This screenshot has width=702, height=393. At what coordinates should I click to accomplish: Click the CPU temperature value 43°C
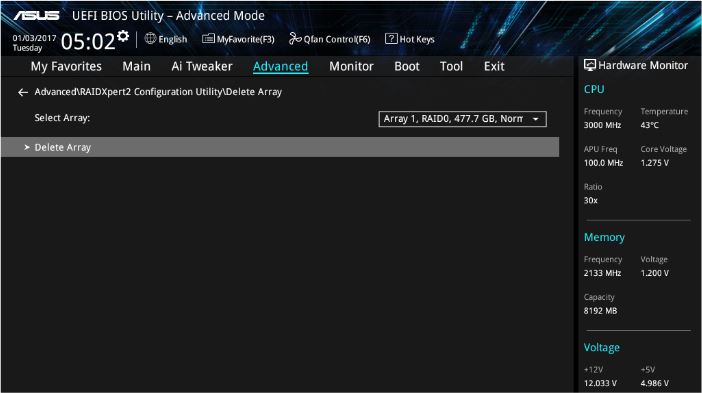650,125
